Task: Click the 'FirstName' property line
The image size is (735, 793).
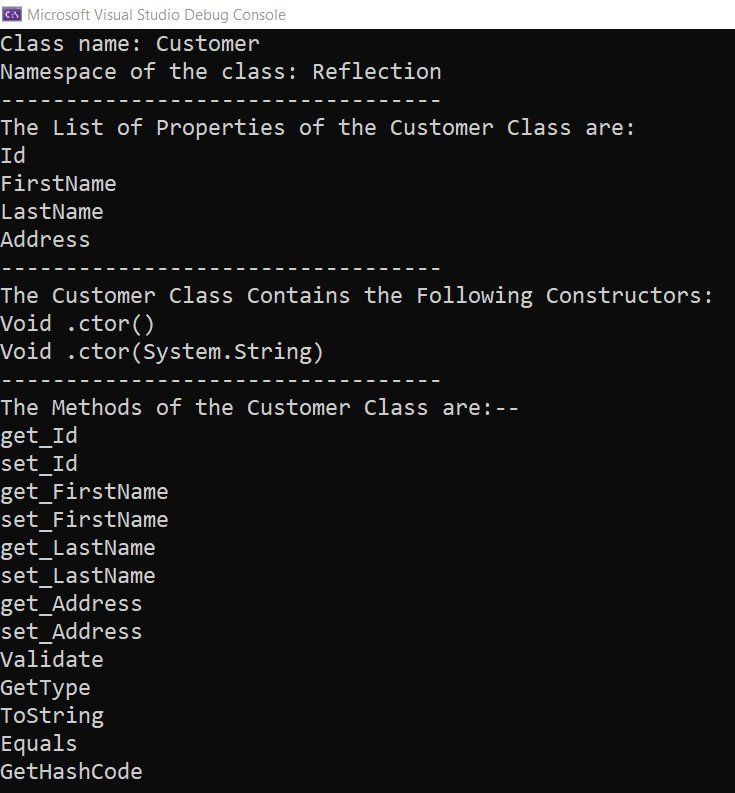Action: (x=58, y=184)
